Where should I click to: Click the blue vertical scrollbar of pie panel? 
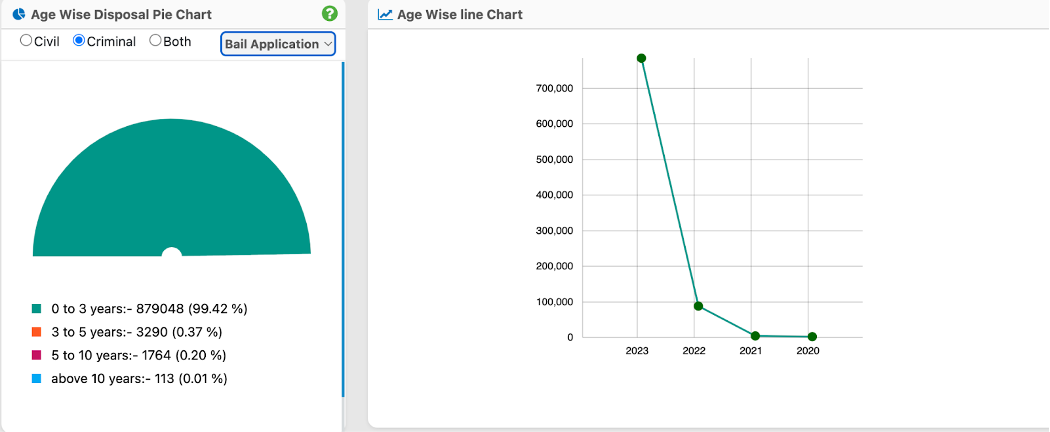[343, 230]
